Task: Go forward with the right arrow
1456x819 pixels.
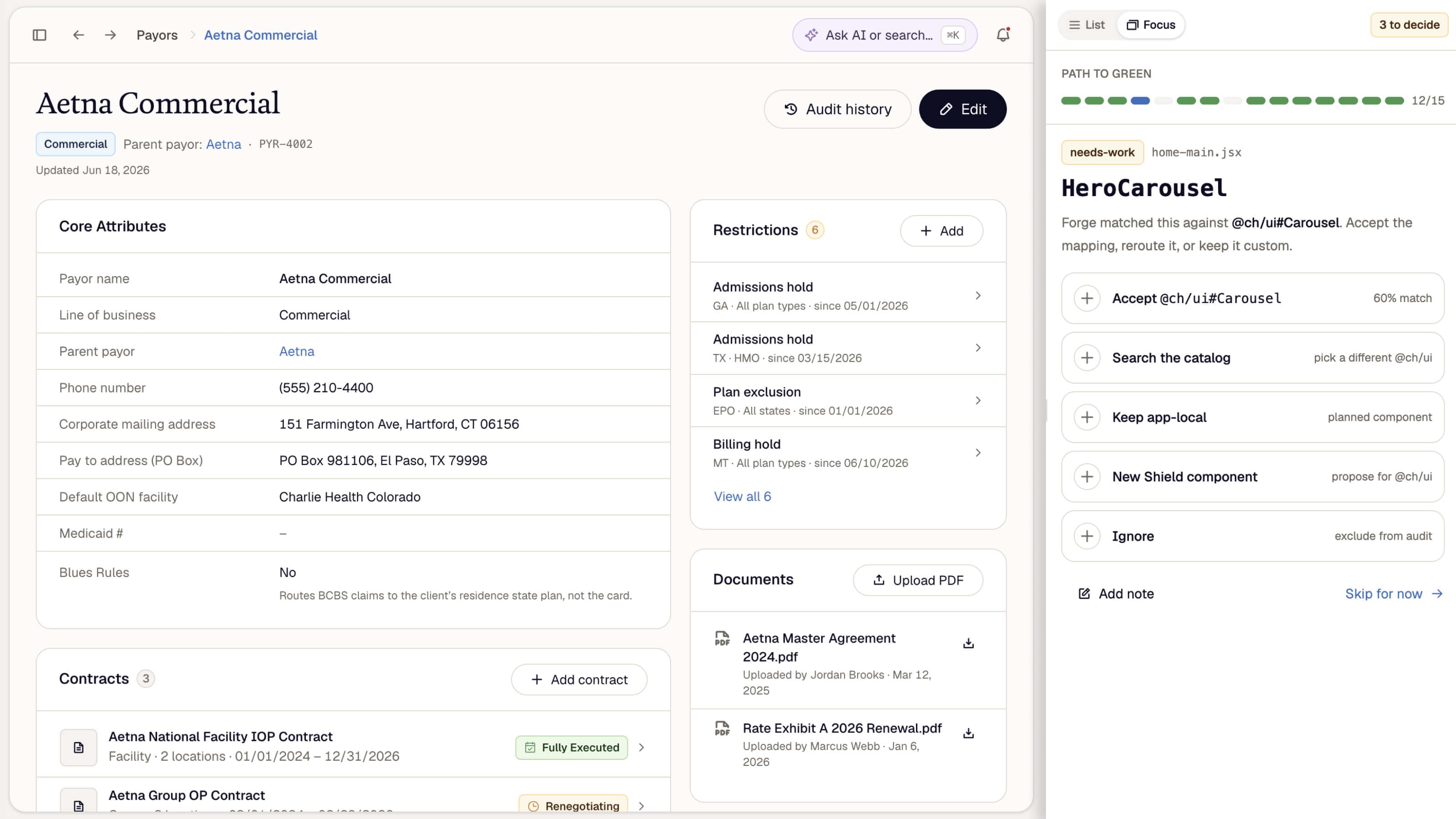Action: tap(110, 35)
